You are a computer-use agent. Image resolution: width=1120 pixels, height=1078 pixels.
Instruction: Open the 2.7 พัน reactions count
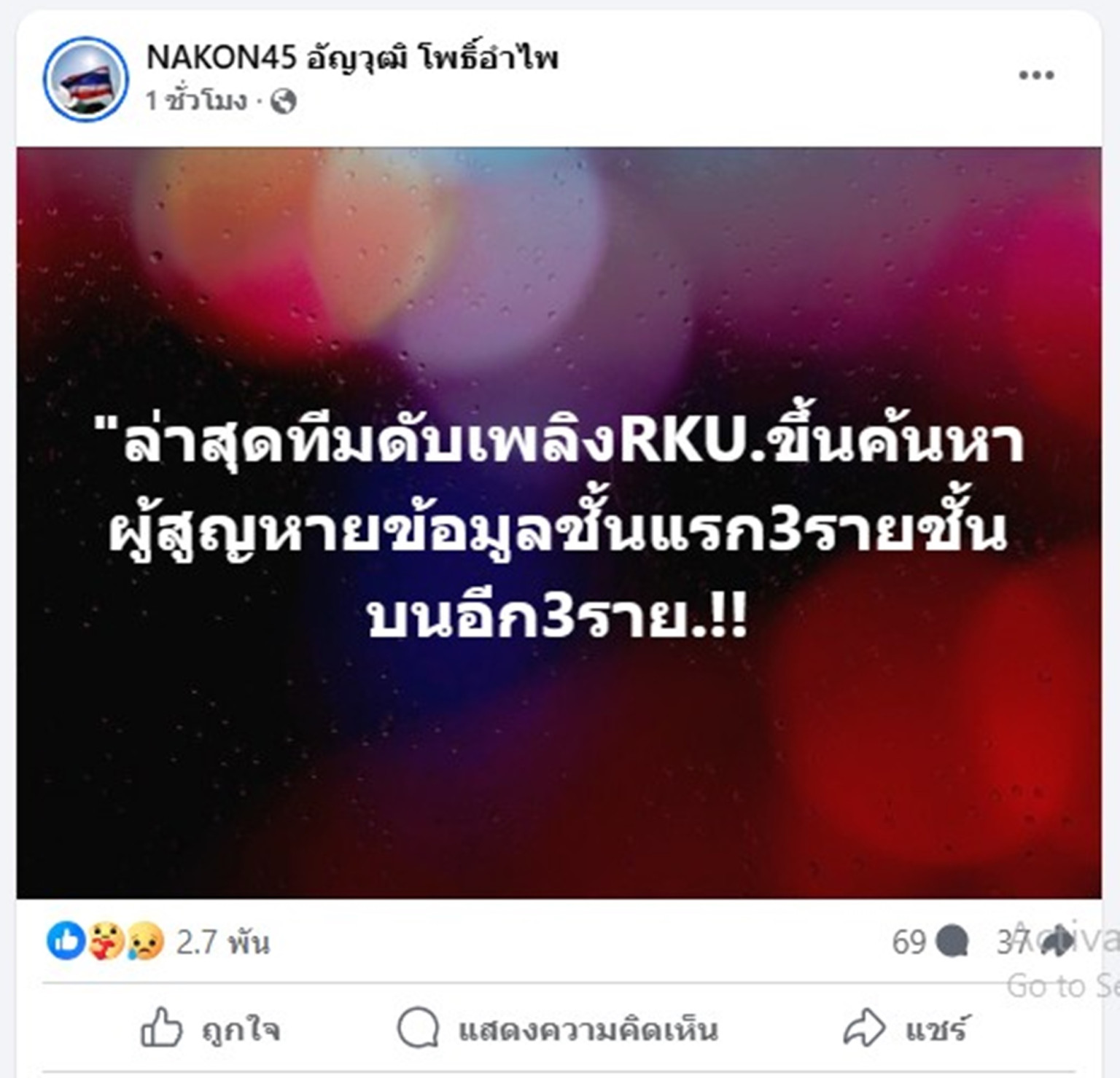[222, 942]
